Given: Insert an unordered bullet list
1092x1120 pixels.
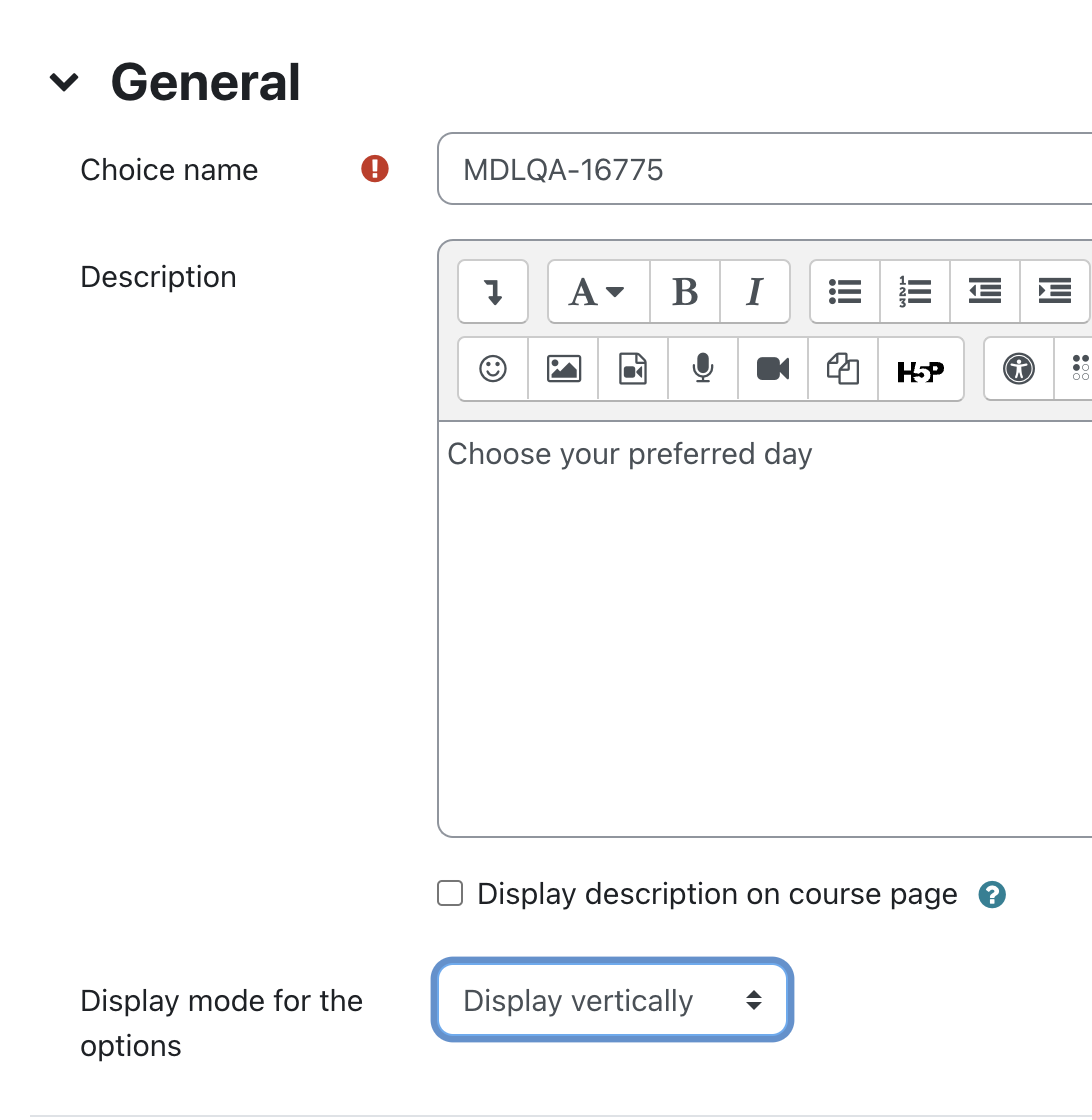Looking at the screenshot, I should tap(845, 291).
